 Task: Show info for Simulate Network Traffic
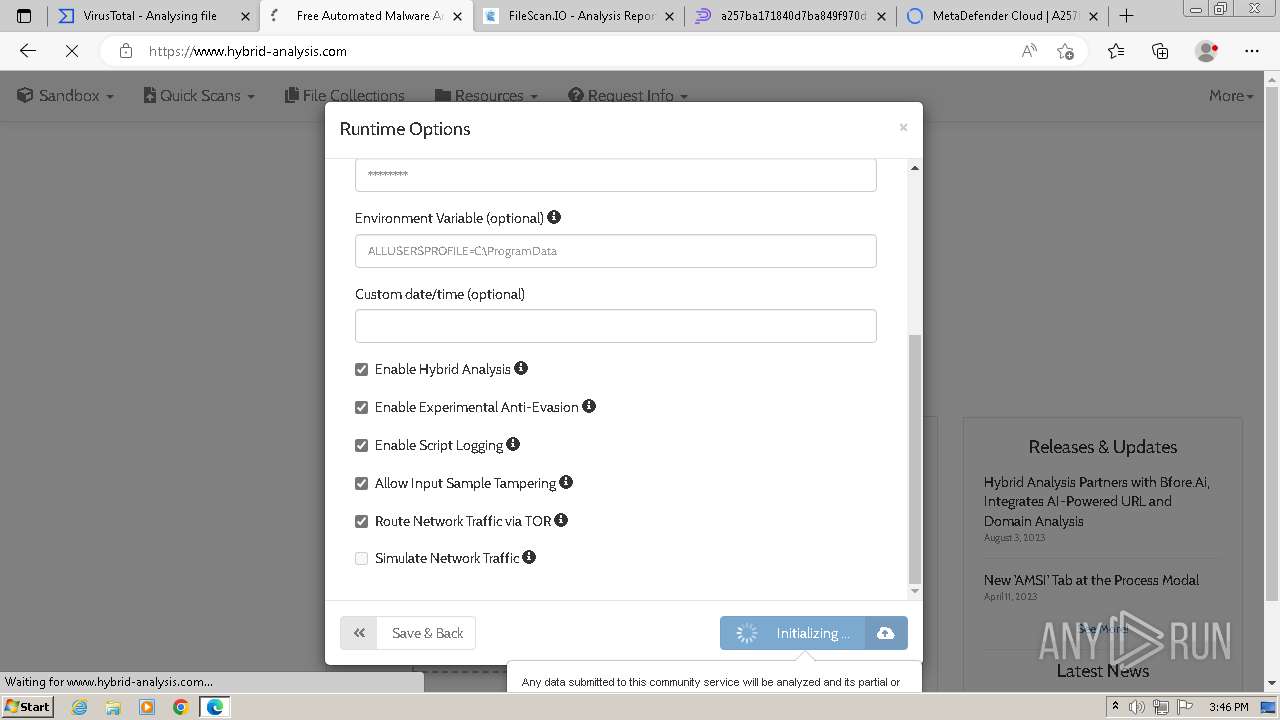pyautogui.click(x=529, y=557)
